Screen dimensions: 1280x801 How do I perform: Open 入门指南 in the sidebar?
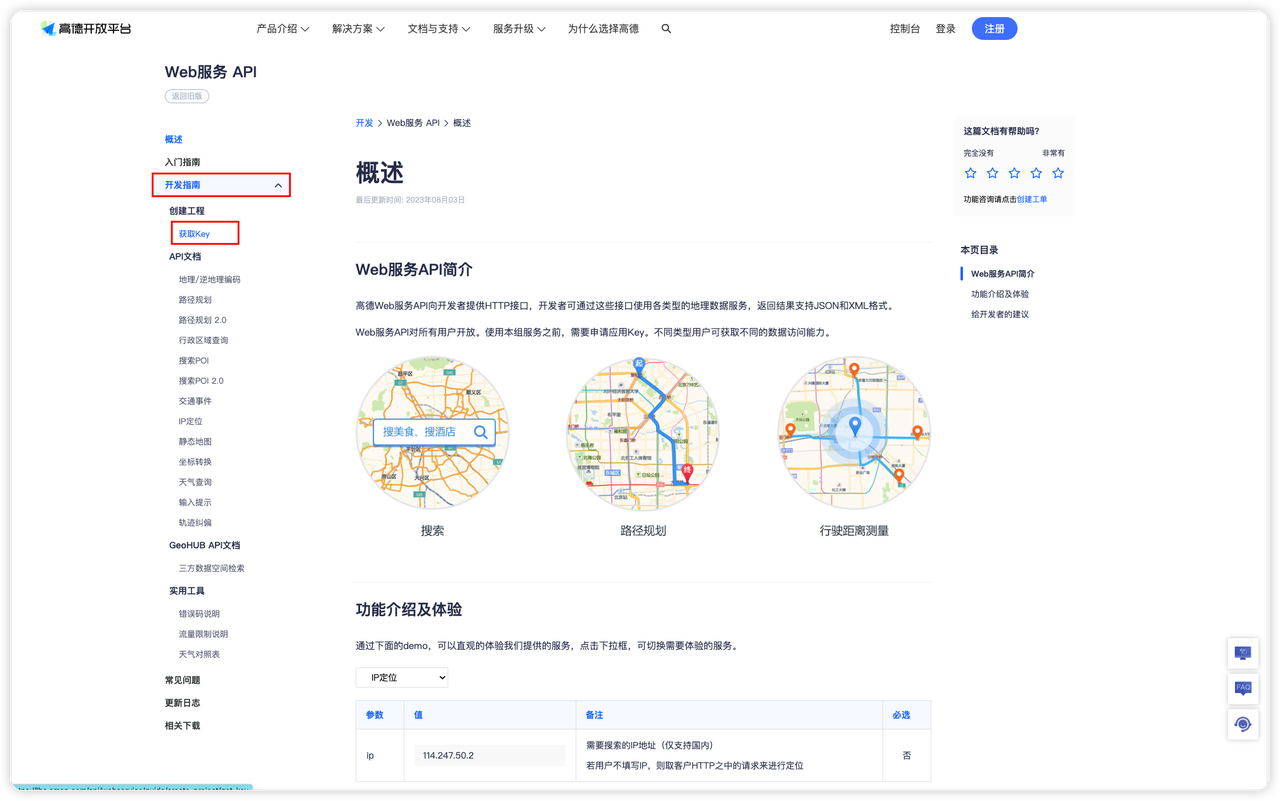point(183,162)
